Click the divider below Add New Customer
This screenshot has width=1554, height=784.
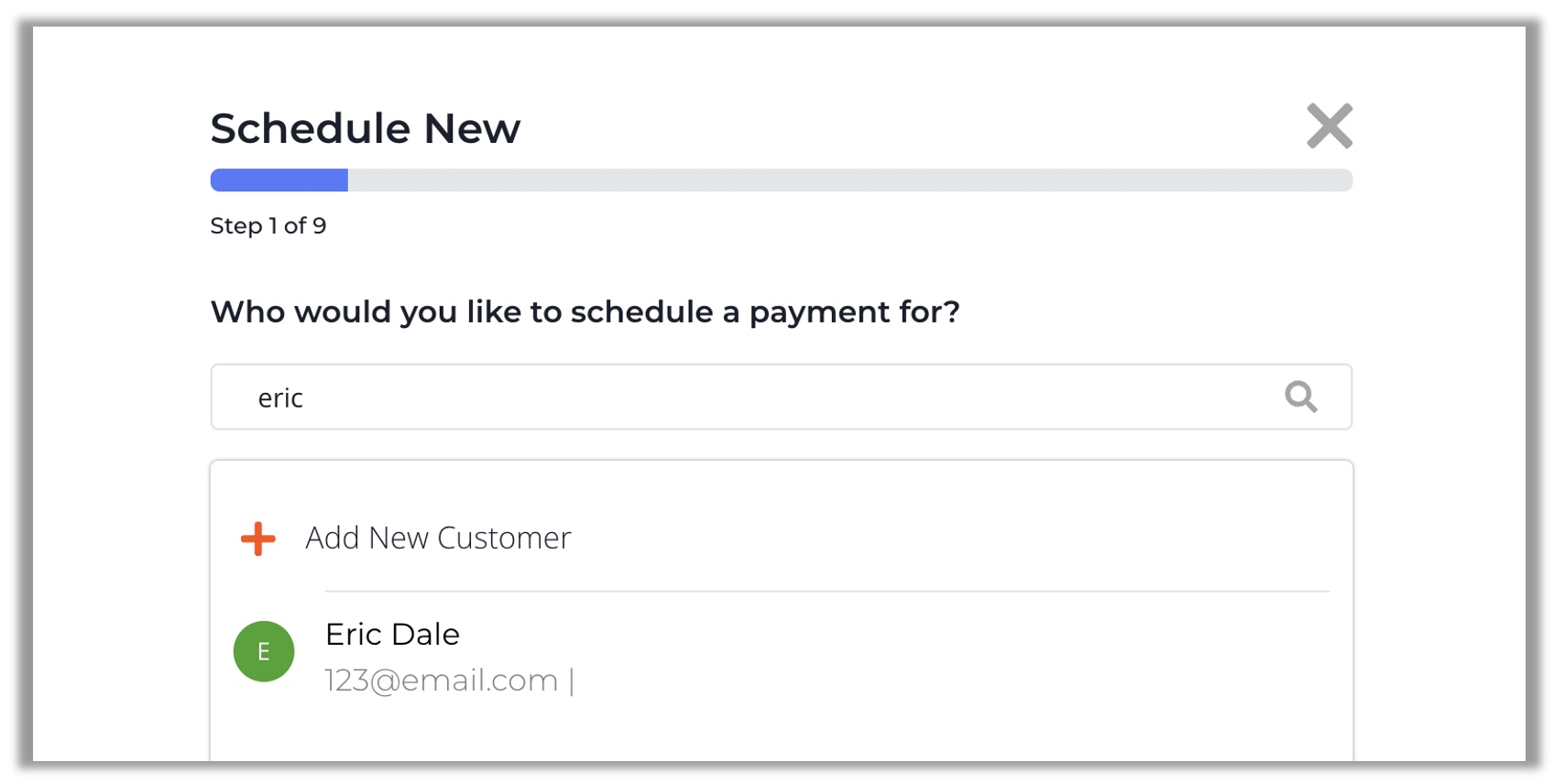[x=827, y=592]
